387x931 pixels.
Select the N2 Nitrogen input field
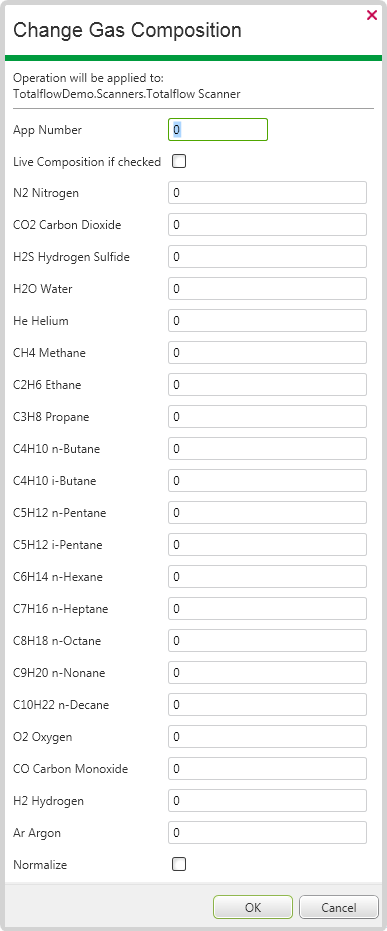[268, 192]
